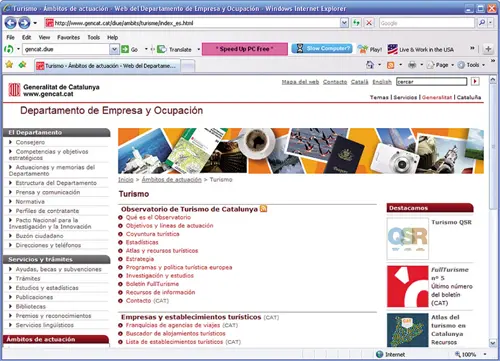Click the cercar search input field

[x=431, y=82]
